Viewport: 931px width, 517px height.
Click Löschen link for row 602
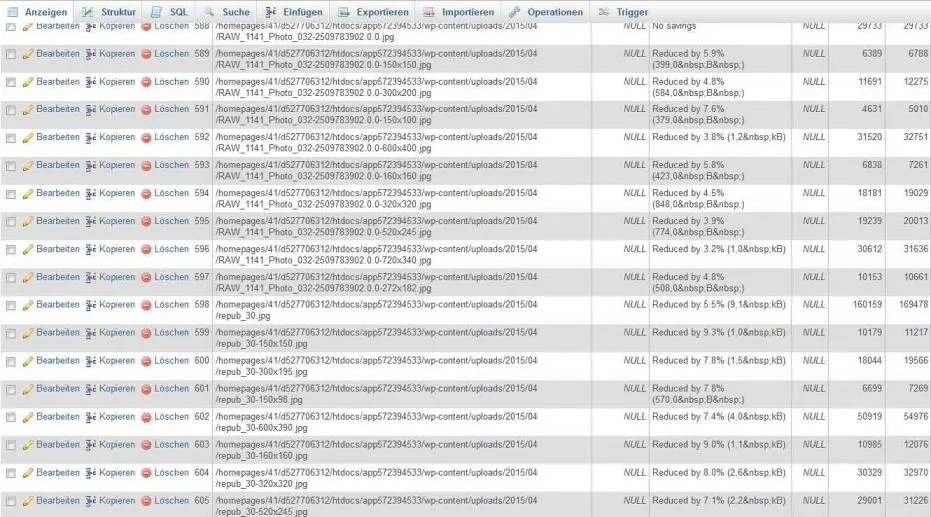[172, 417]
